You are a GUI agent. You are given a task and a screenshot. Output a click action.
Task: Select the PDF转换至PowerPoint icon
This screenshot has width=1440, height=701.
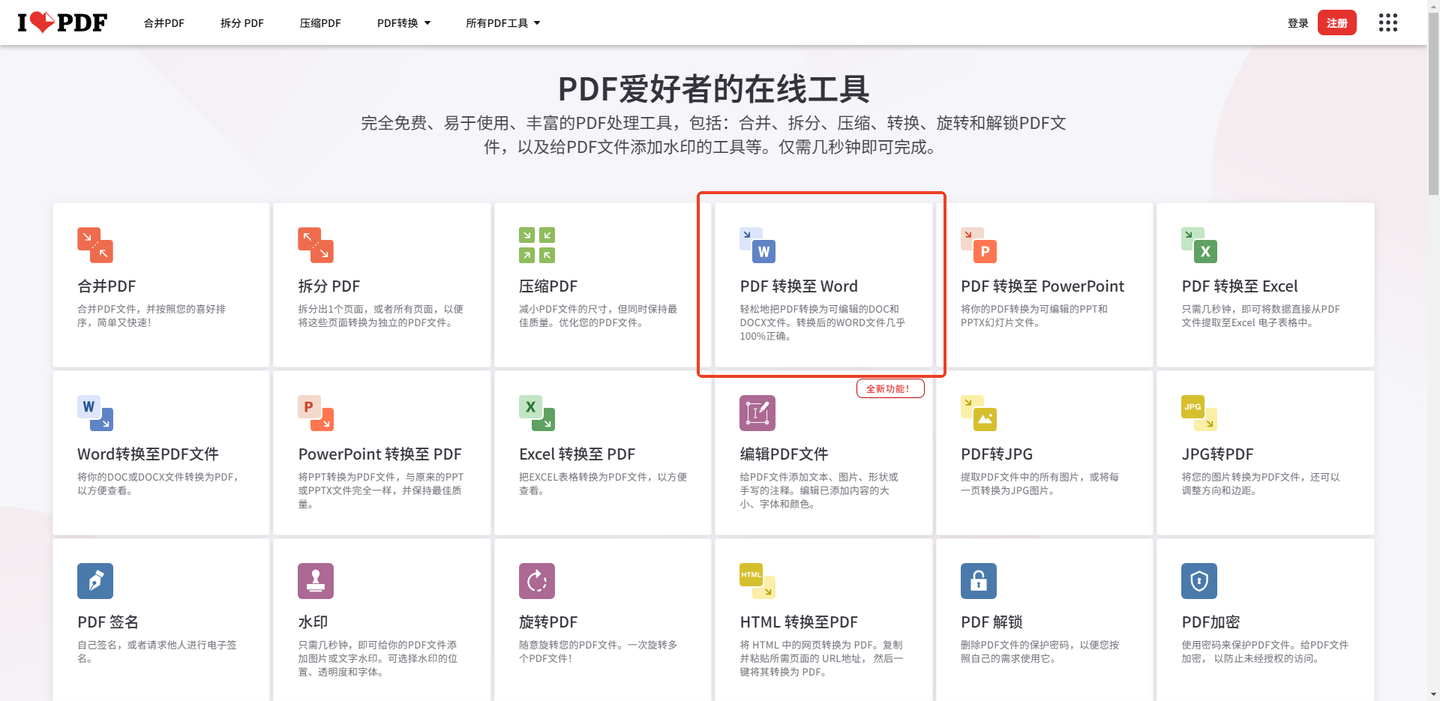click(x=978, y=245)
